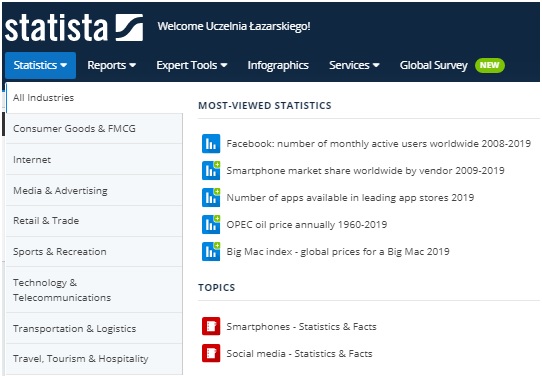This screenshot has width=542, height=378.
Task: Click the chart icon beside Number of apps
Action: coord(211,197)
